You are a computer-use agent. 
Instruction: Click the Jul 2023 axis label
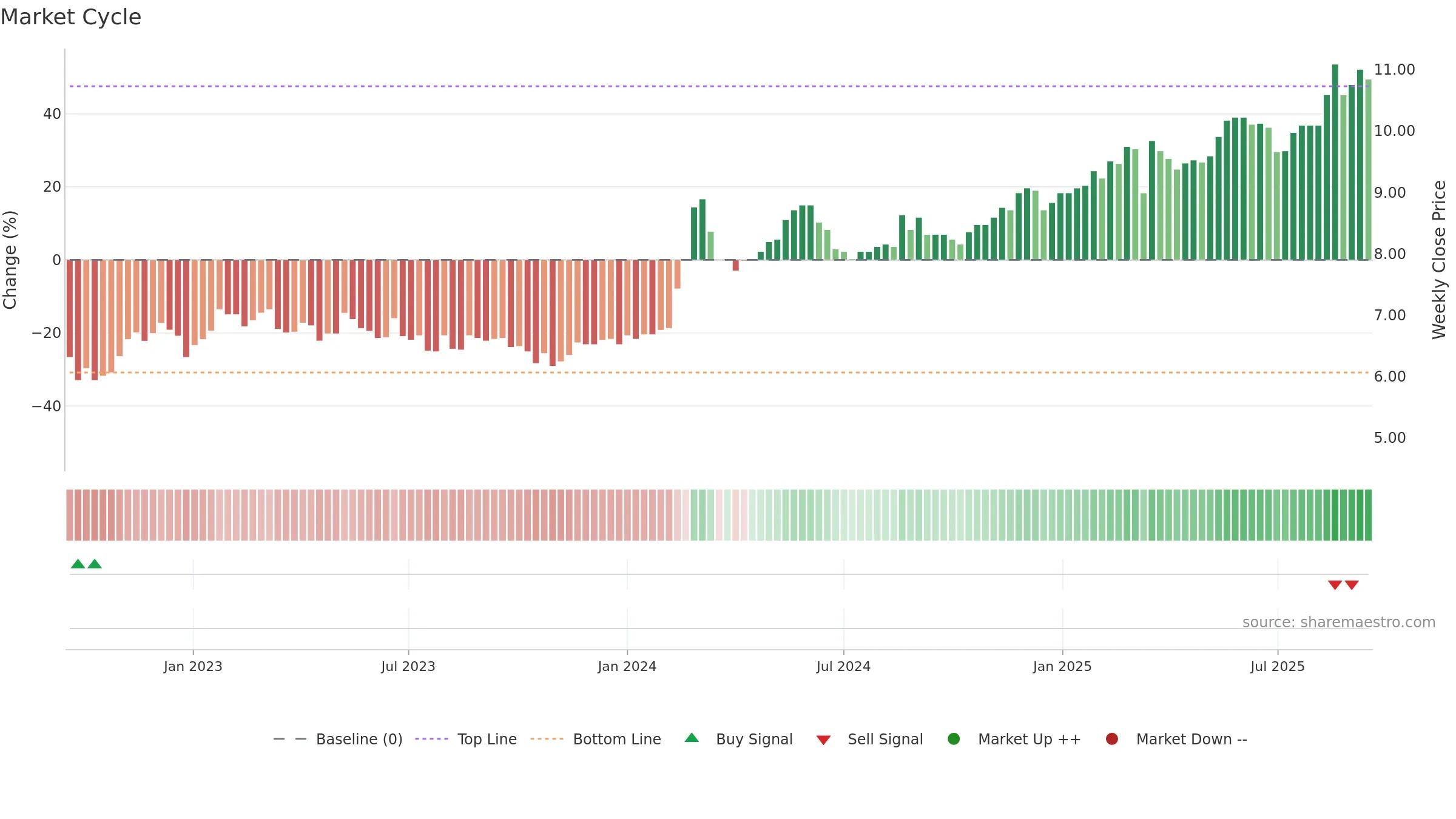pyautogui.click(x=408, y=667)
